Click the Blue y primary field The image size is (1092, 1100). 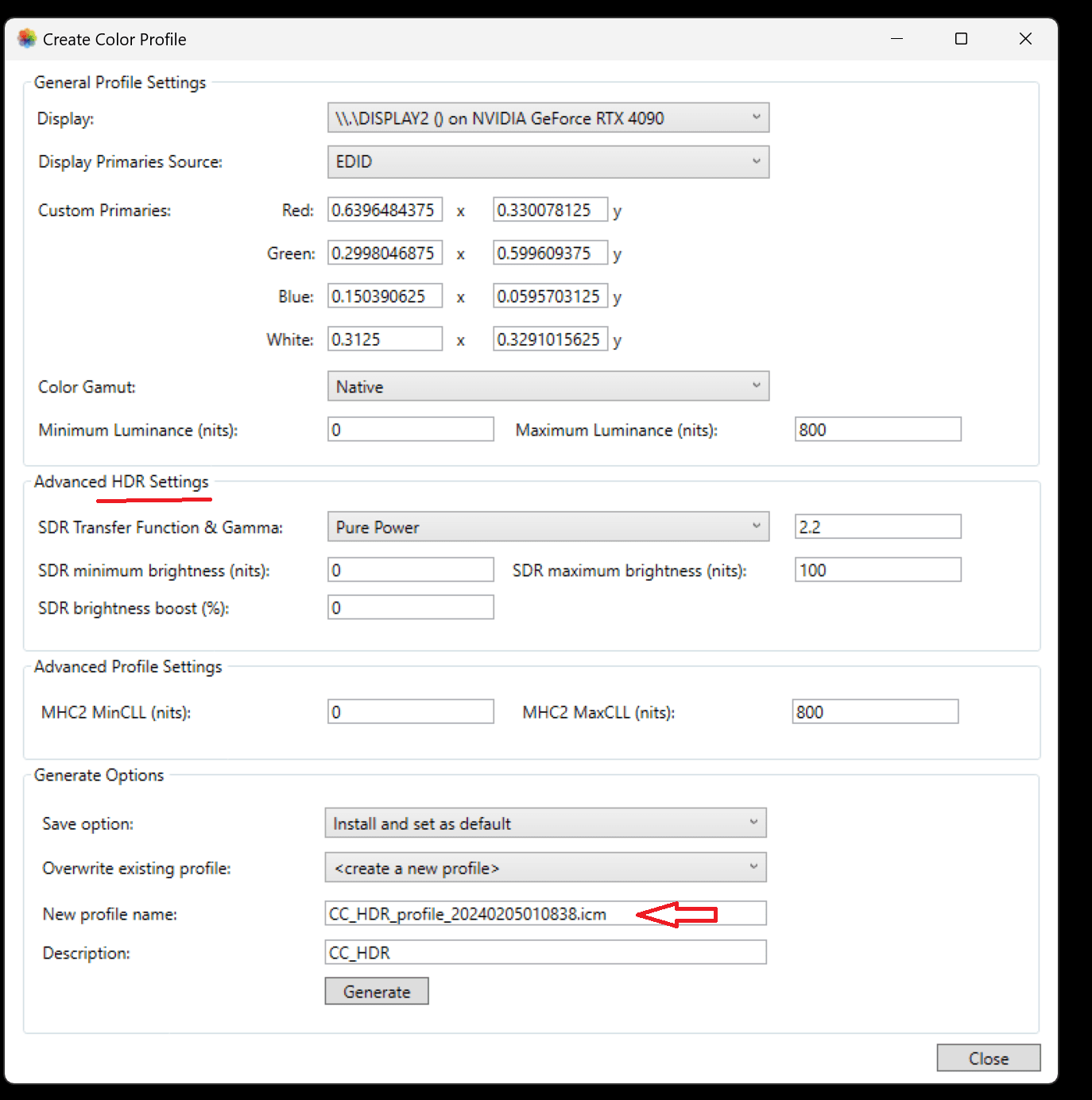(550, 296)
